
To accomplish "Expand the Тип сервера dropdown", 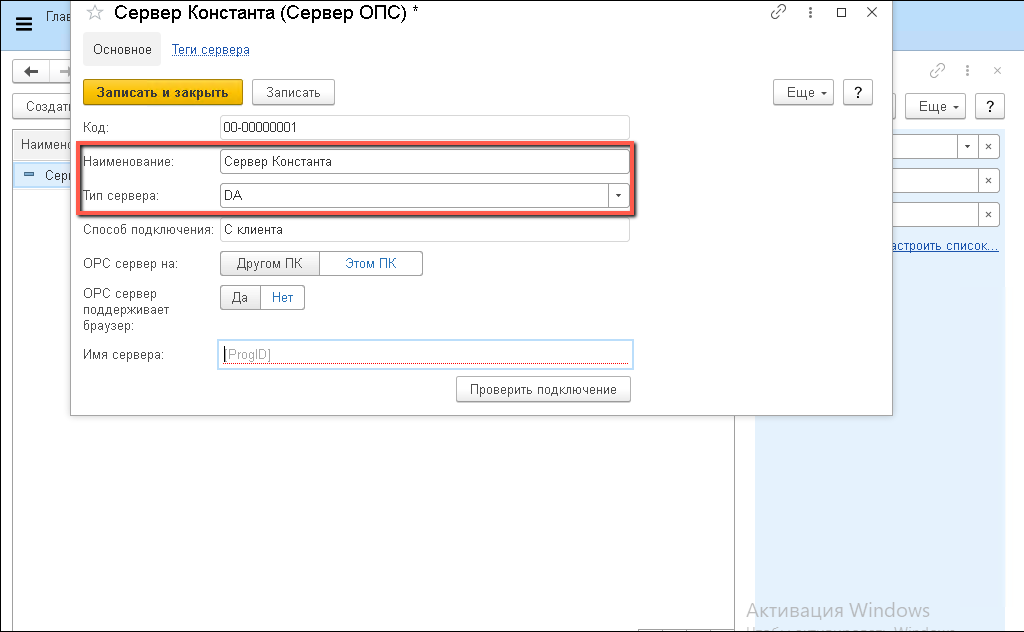I will pyautogui.click(x=619, y=196).
